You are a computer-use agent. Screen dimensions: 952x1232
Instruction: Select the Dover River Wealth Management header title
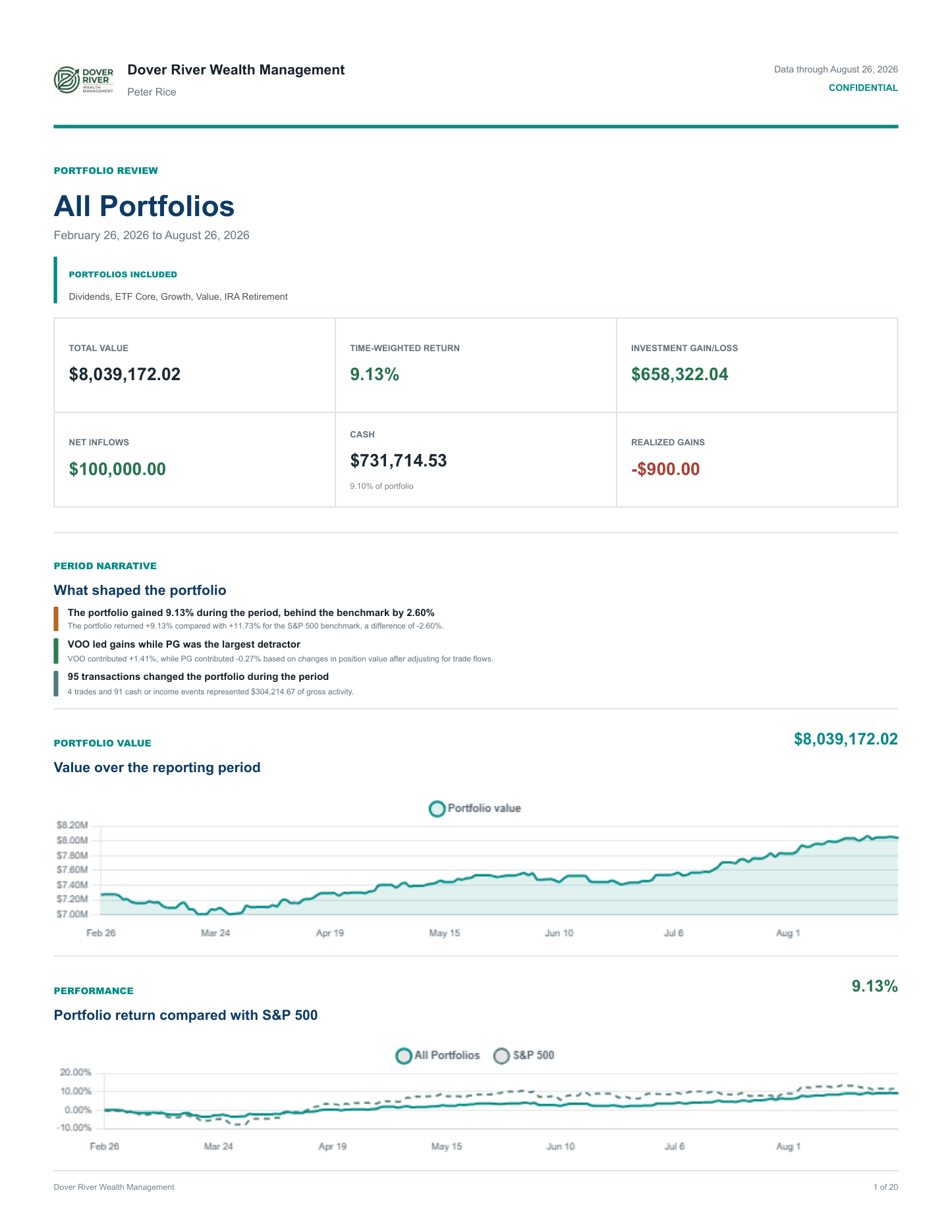click(x=236, y=70)
